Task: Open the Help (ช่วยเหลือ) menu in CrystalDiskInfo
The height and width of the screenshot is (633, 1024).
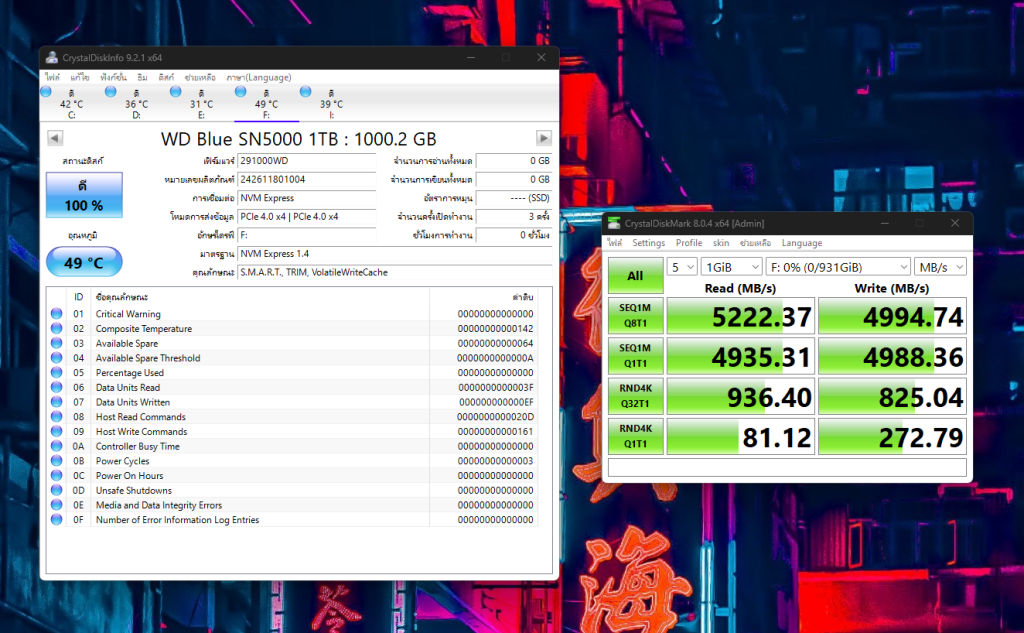Action: (200, 77)
